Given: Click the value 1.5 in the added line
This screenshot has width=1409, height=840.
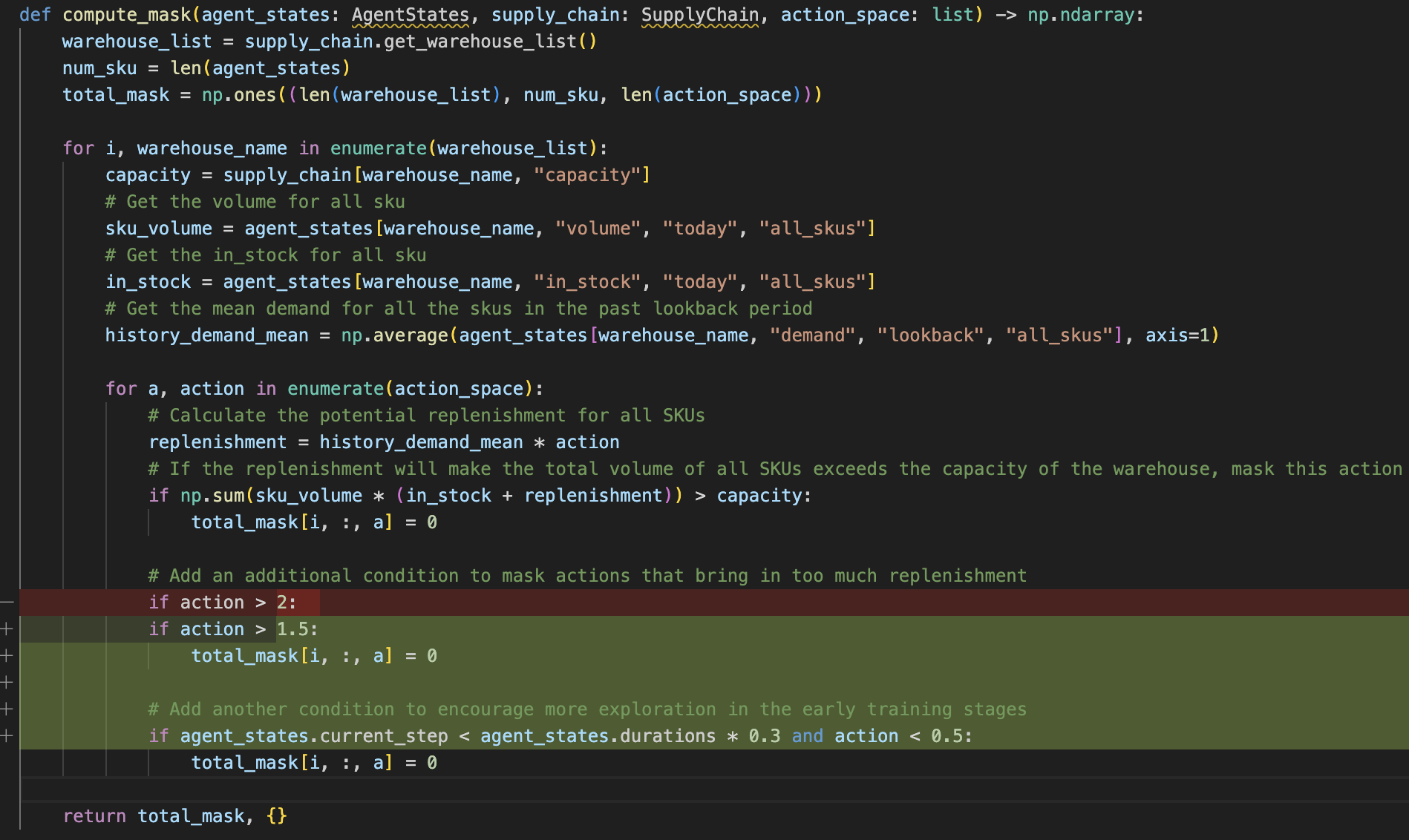Looking at the screenshot, I should click(x=292, y=629).
